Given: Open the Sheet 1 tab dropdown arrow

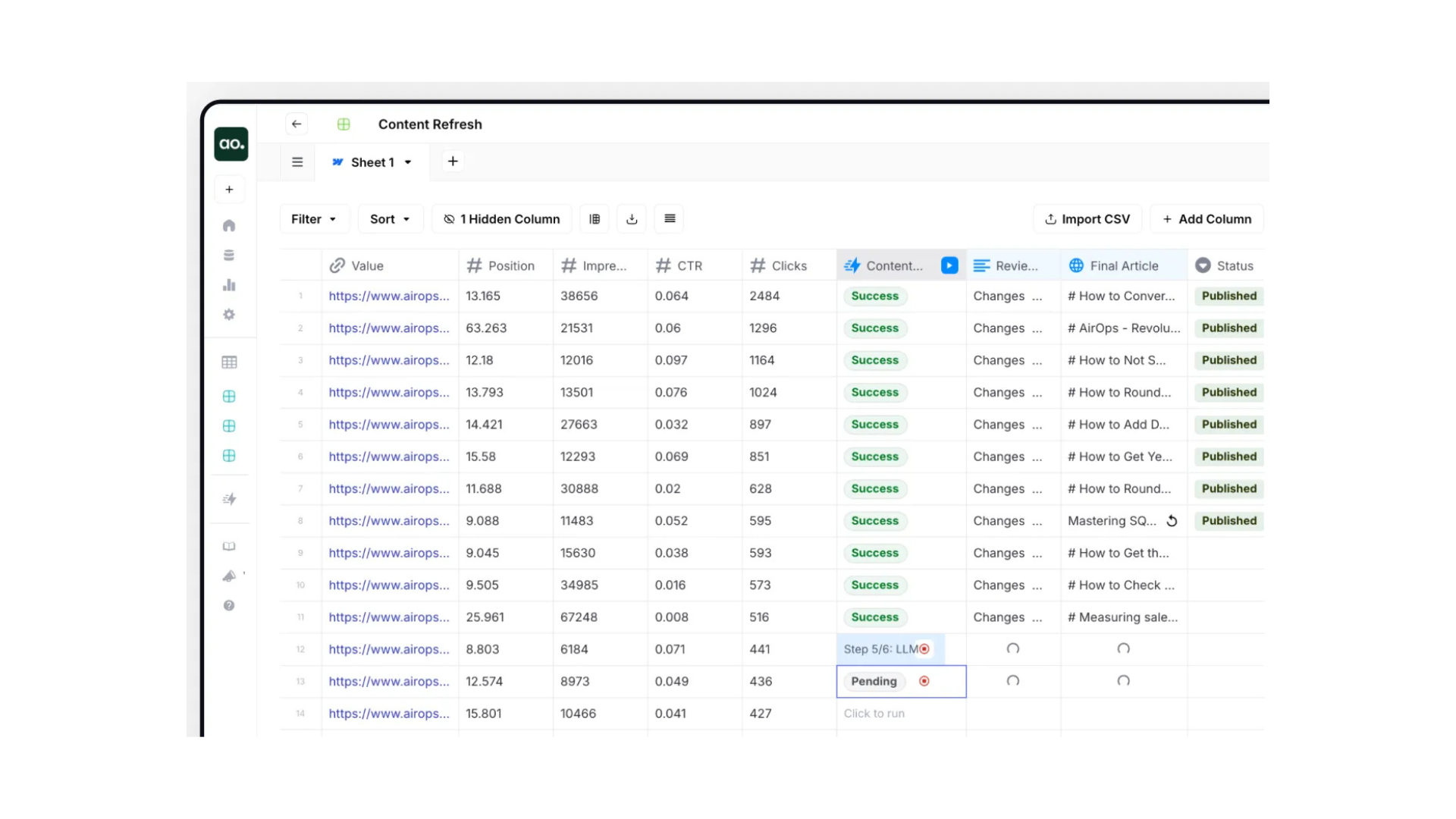Looking at the screenshot, I should tap(408, 162).
